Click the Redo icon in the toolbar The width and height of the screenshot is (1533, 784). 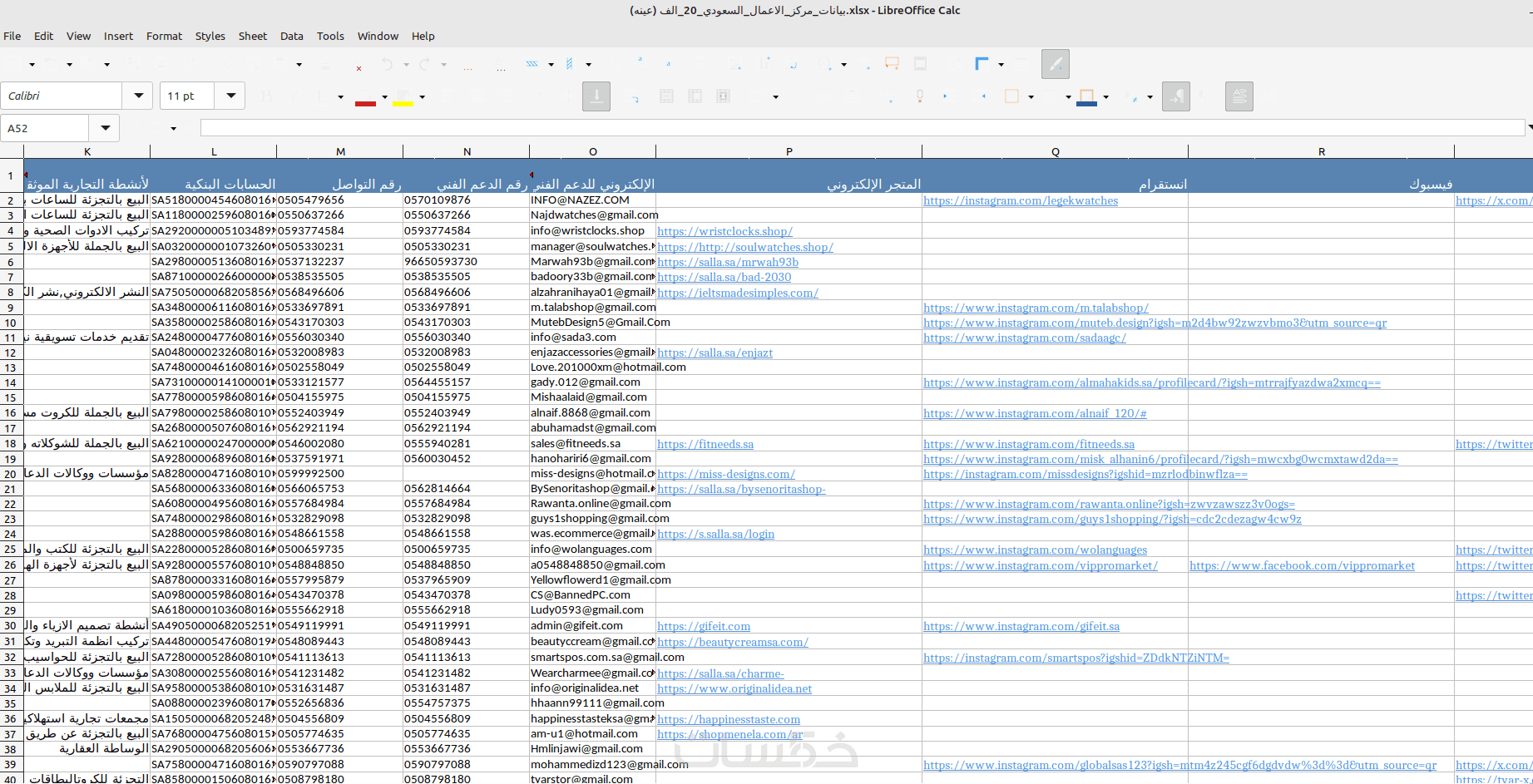click(x=424, y=64)
